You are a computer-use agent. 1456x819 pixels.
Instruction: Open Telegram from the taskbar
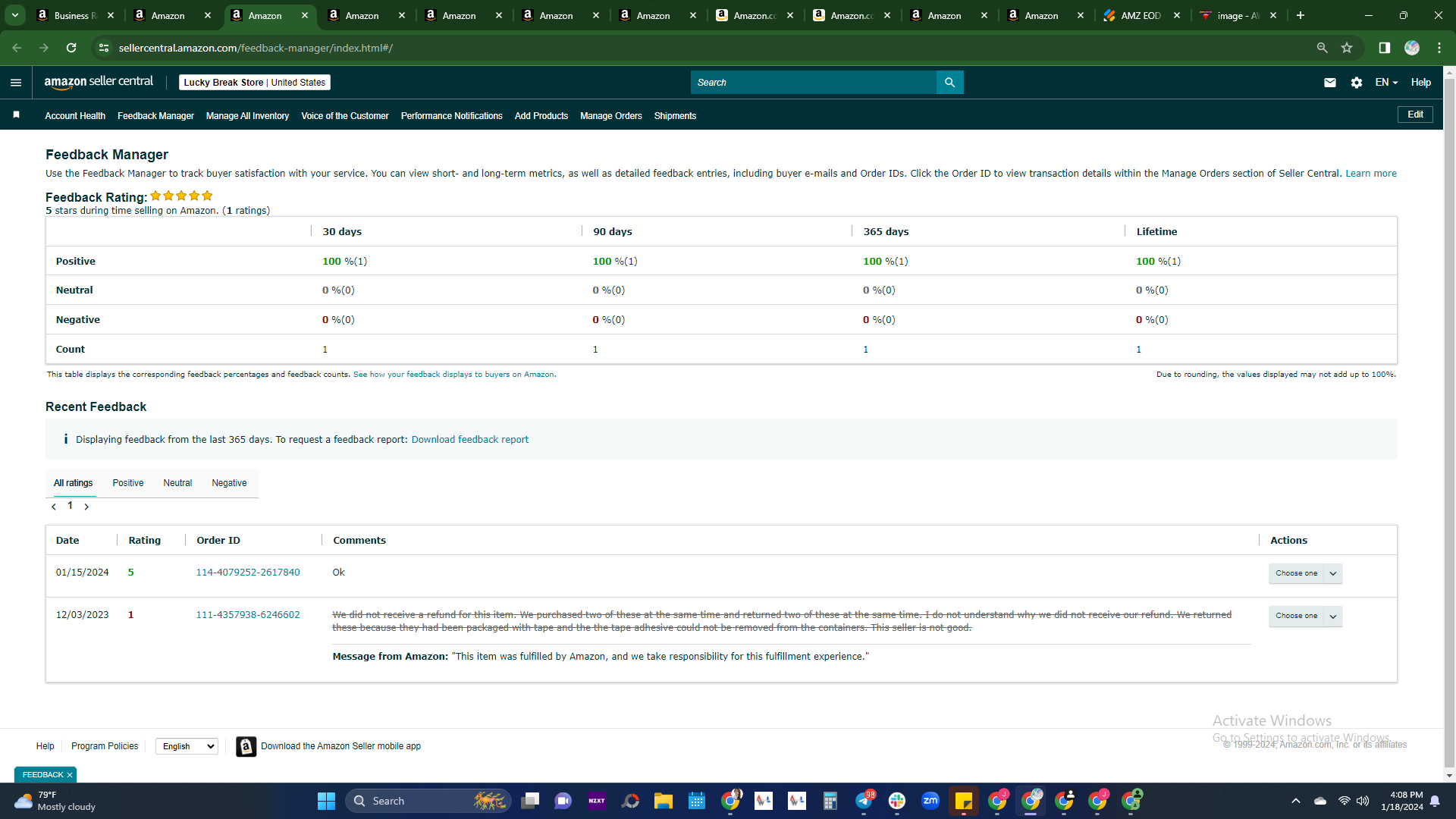tap(864, 801)
